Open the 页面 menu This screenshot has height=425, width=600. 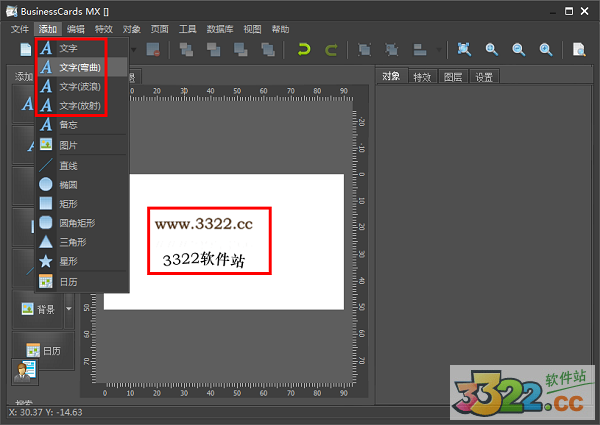[x=160, y=29]
